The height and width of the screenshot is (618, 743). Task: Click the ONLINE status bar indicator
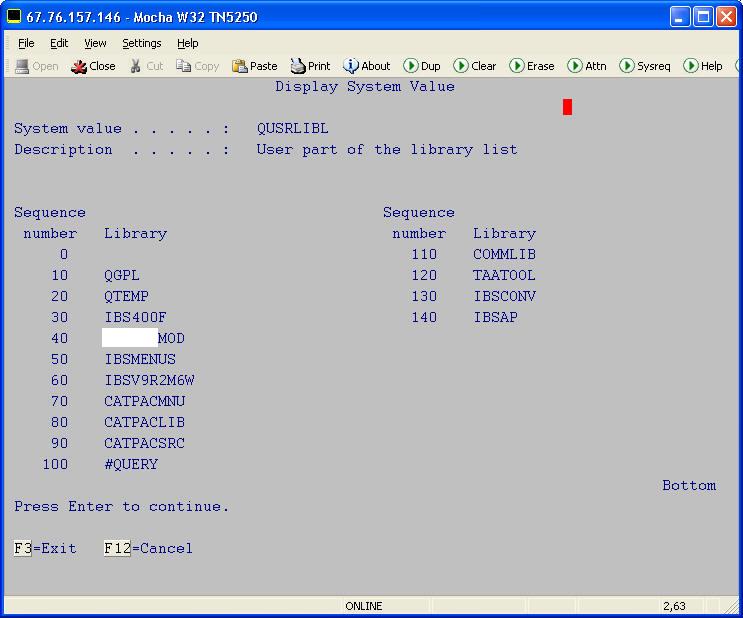coord(364,606)
